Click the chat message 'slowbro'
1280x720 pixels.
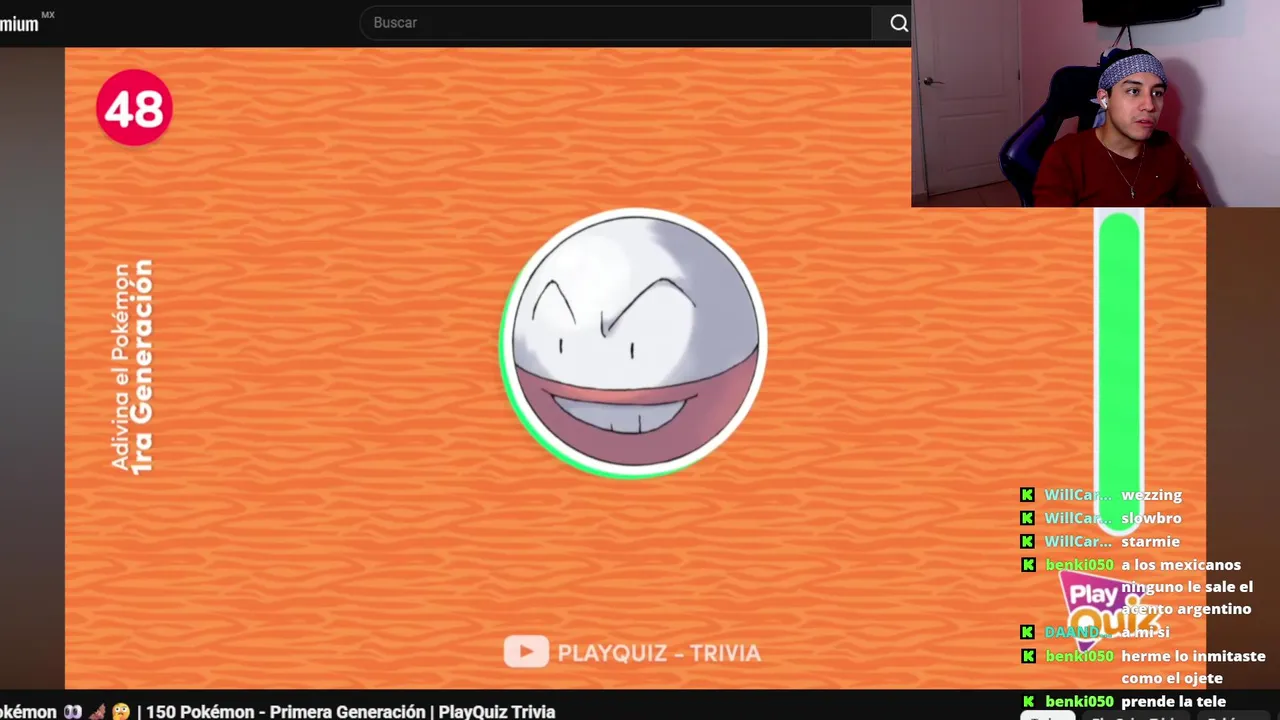point(1151,518)
